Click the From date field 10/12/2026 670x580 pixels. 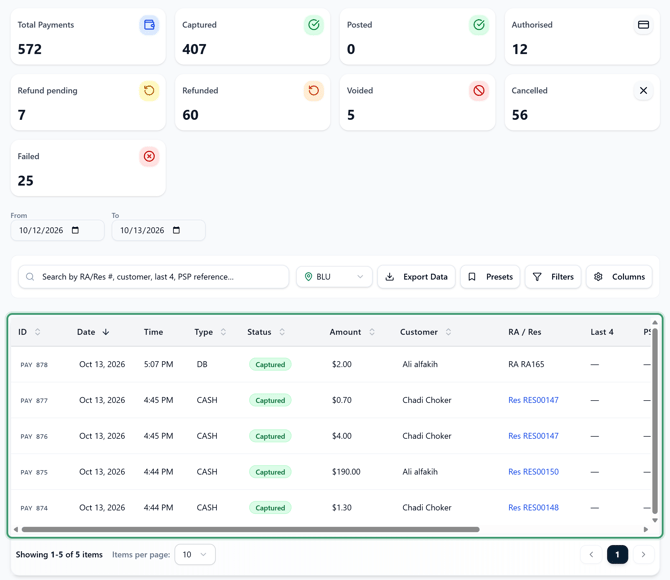point(57,230)
